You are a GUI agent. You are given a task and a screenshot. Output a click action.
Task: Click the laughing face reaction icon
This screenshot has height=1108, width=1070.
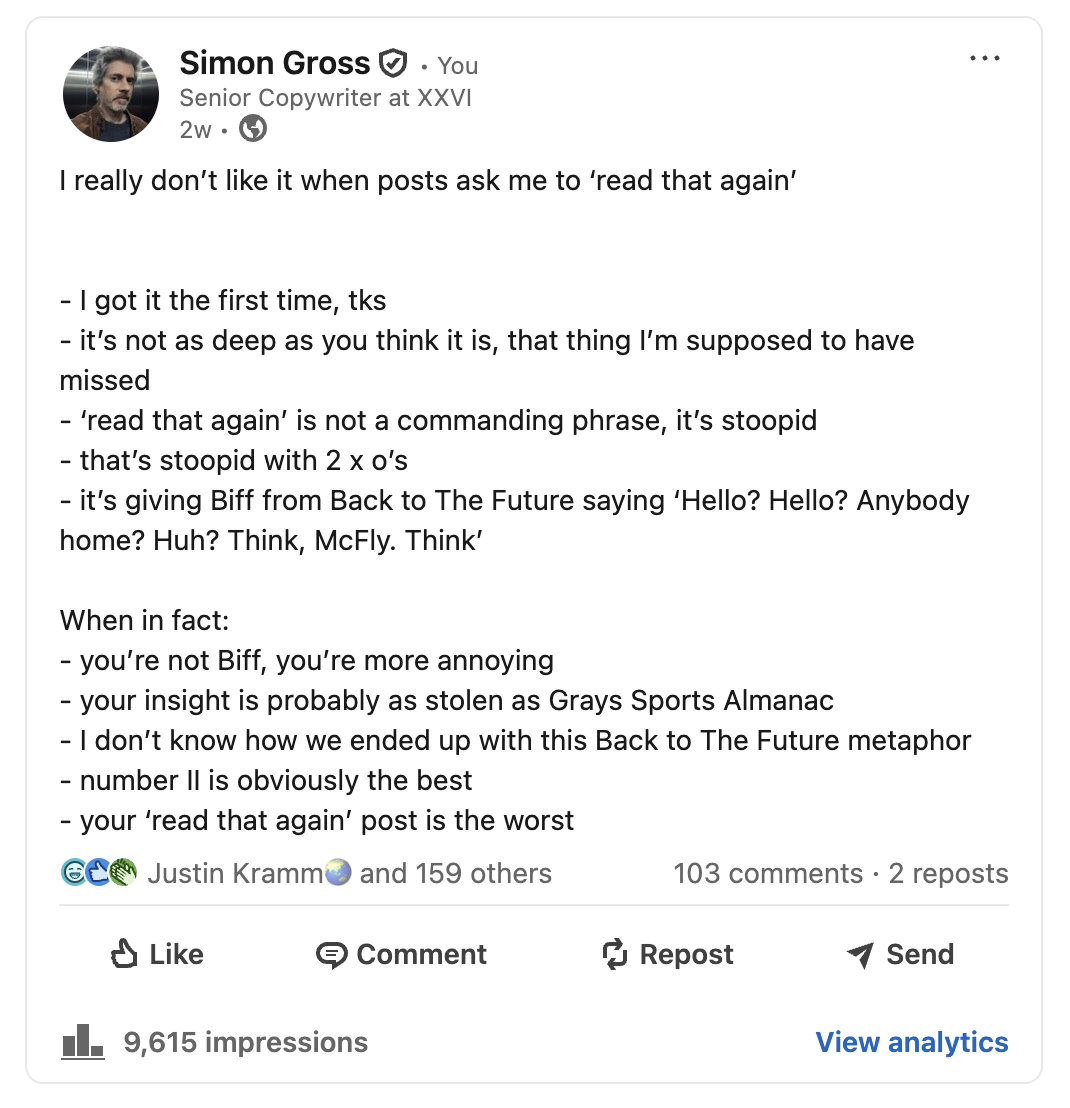(x=74, y=873)
